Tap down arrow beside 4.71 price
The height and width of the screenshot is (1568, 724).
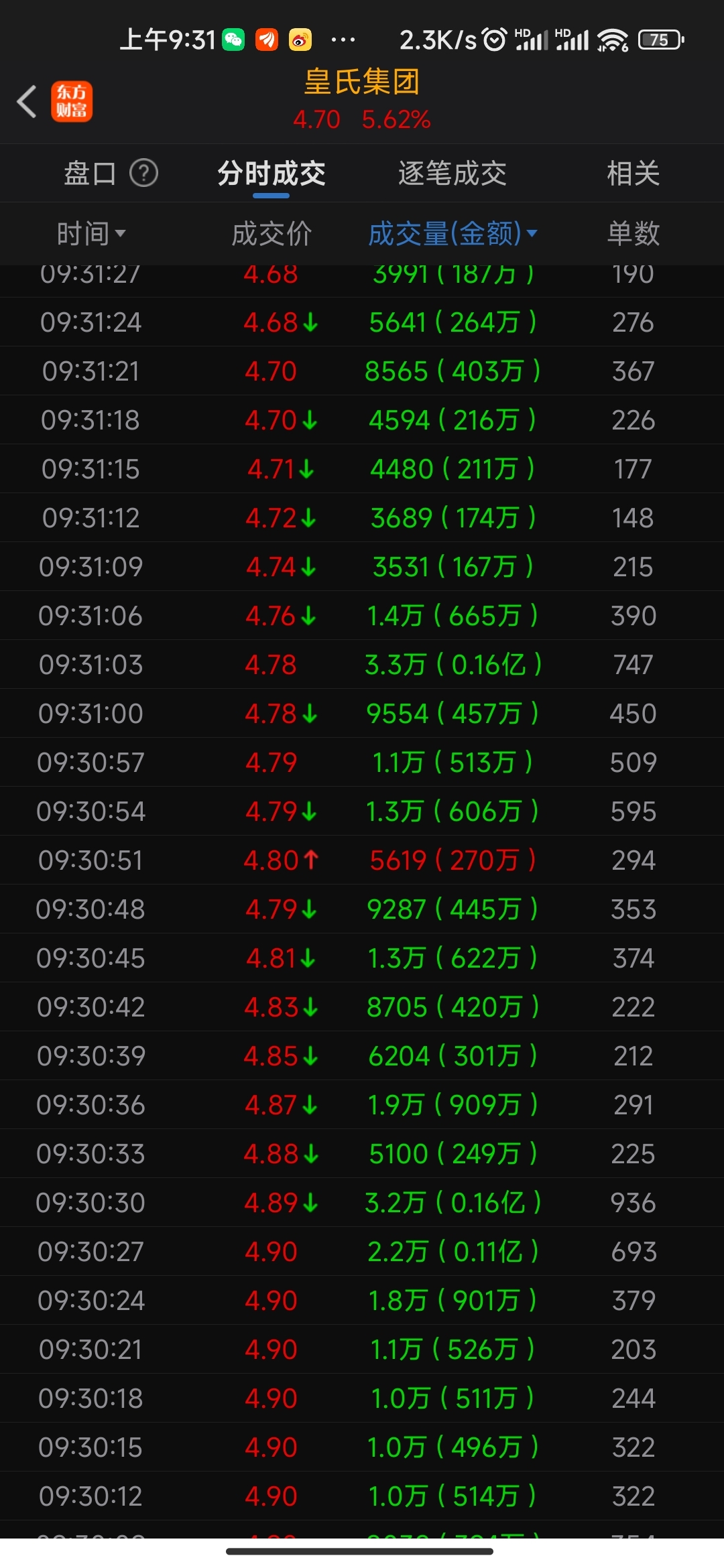[306, 470]
